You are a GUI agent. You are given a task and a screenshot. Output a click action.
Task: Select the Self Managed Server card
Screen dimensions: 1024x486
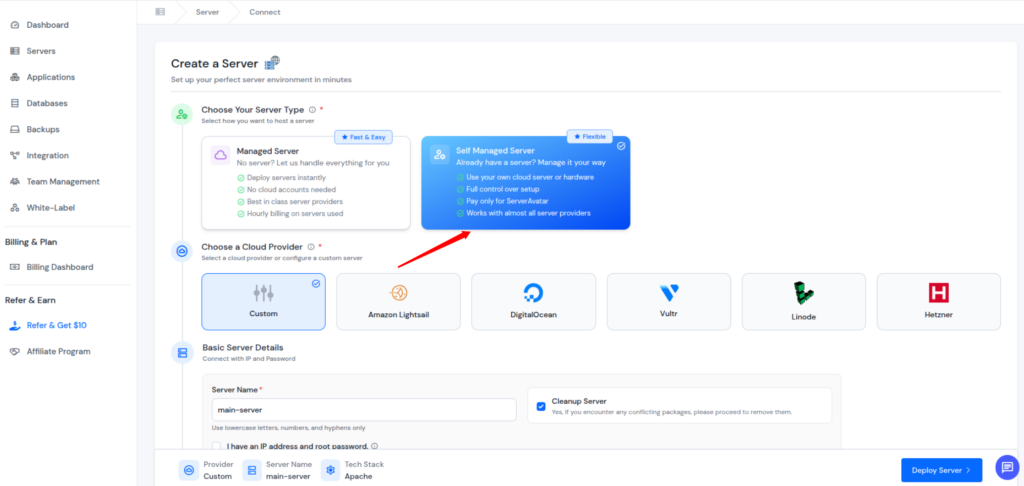tap(526, 183)
